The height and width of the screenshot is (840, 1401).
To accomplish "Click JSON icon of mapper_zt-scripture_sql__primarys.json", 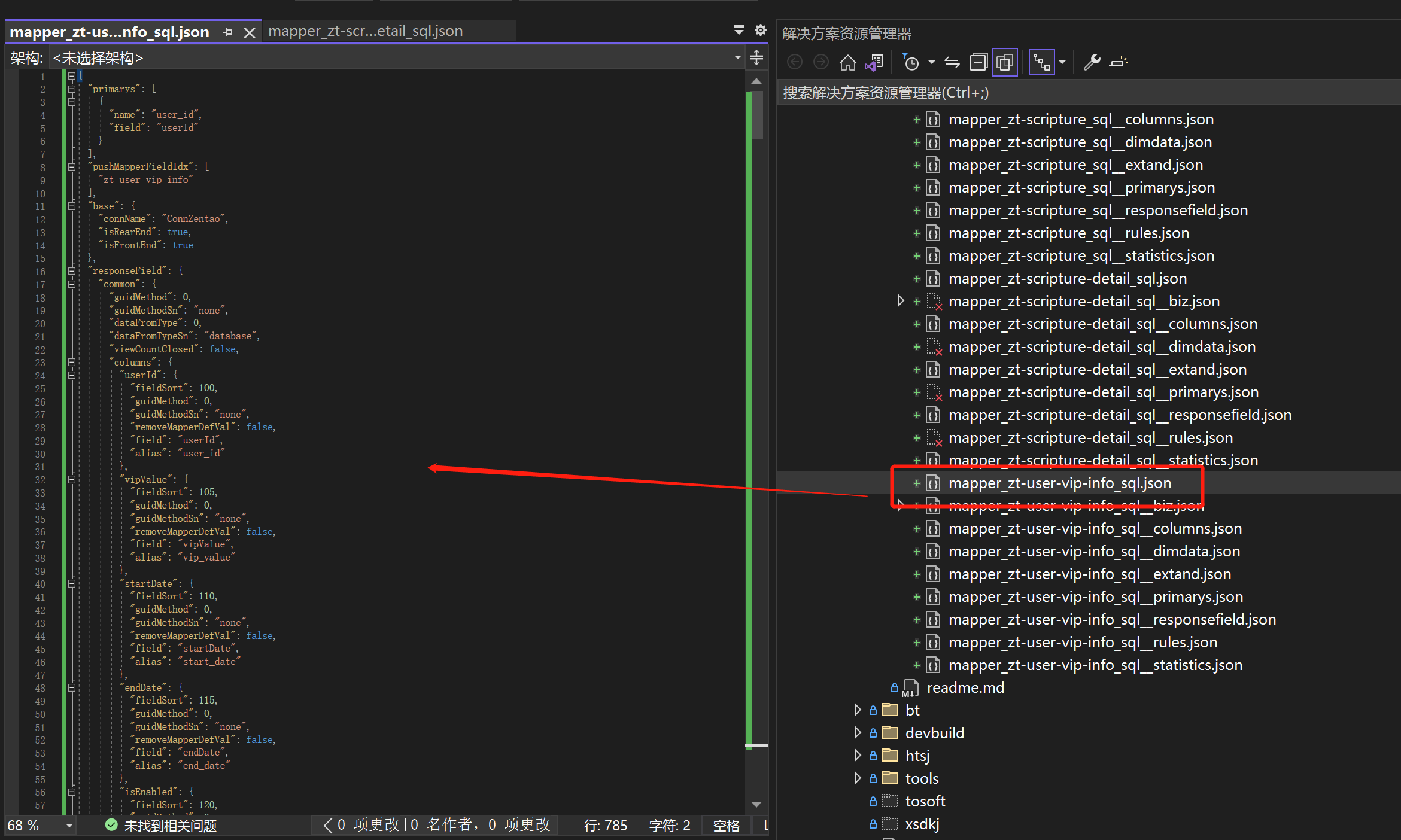I will tap(933, 188).
